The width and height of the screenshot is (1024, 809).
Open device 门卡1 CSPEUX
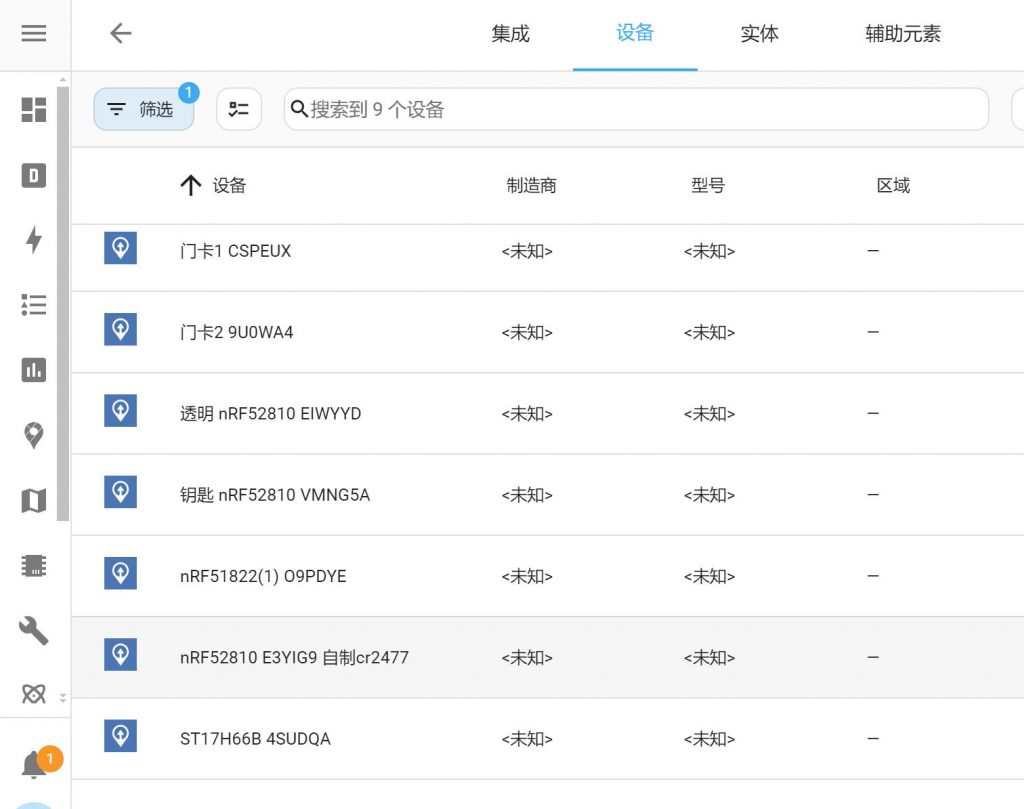(236, 251)
